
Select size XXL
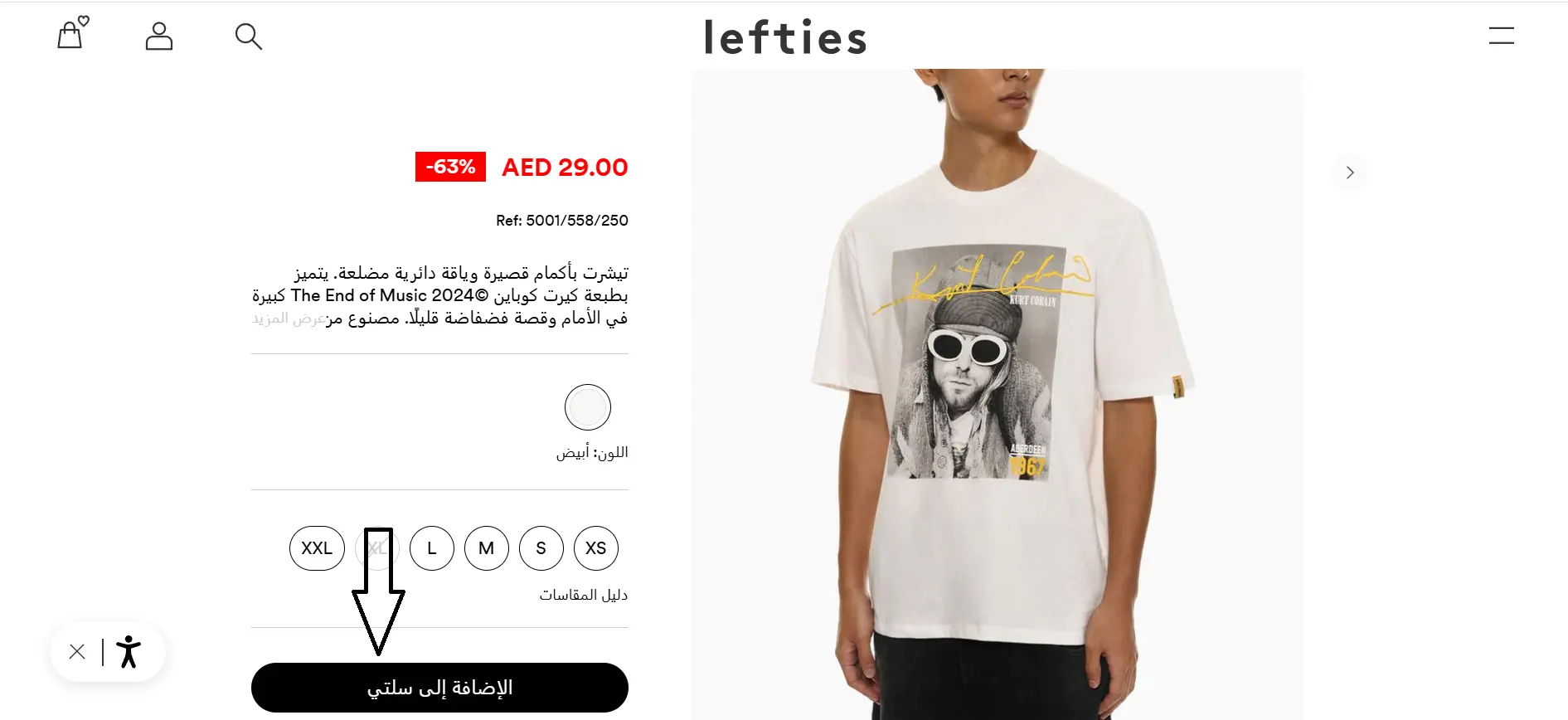point(317,548)
